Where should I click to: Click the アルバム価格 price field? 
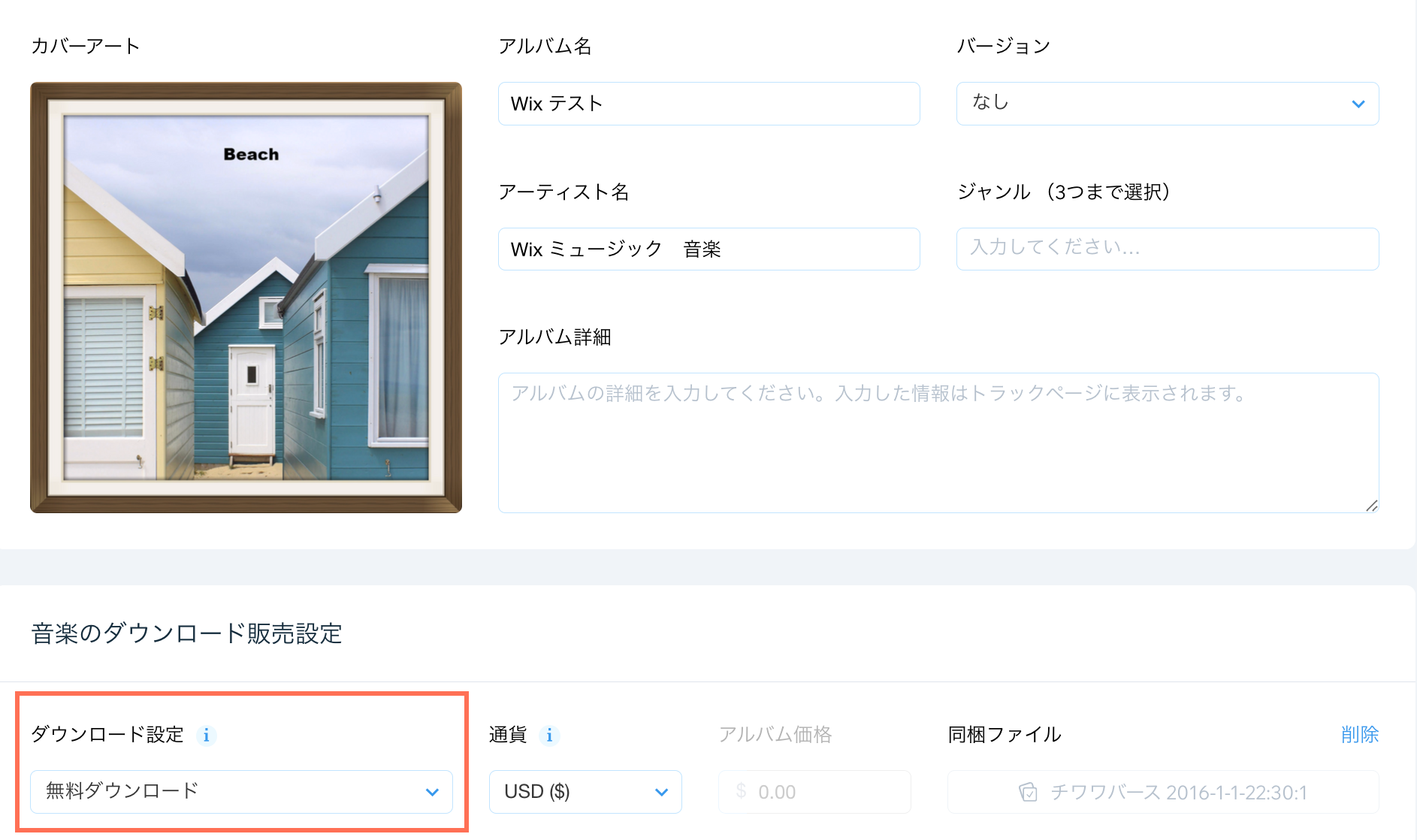tap(815, 791)
